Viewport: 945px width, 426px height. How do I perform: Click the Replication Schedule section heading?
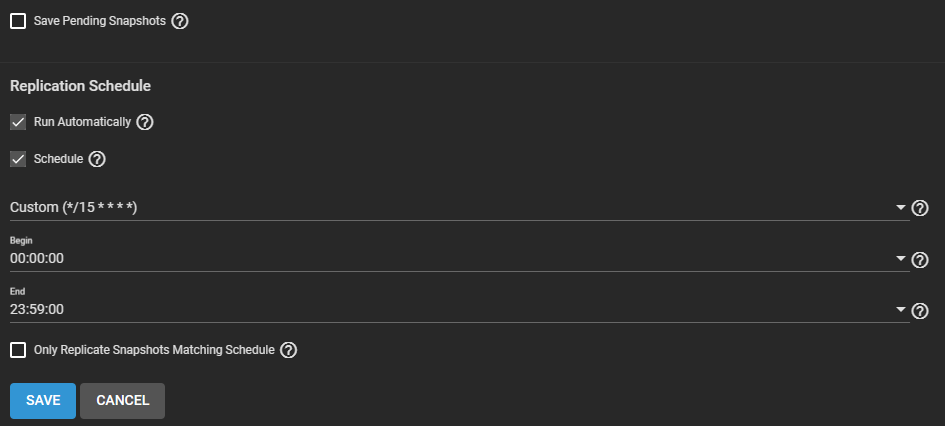[x=80, y=86]
